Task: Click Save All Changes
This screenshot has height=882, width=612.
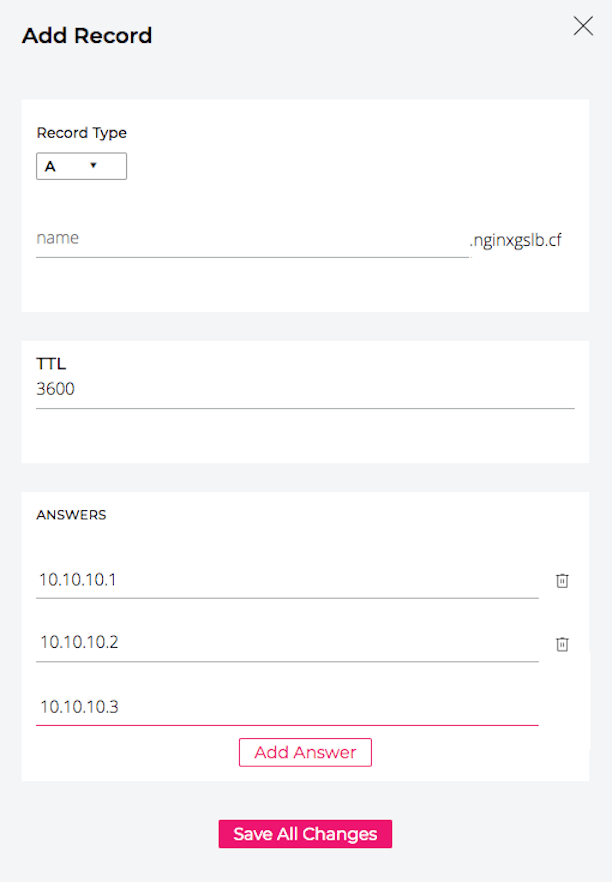Action: tap(305, 833)
